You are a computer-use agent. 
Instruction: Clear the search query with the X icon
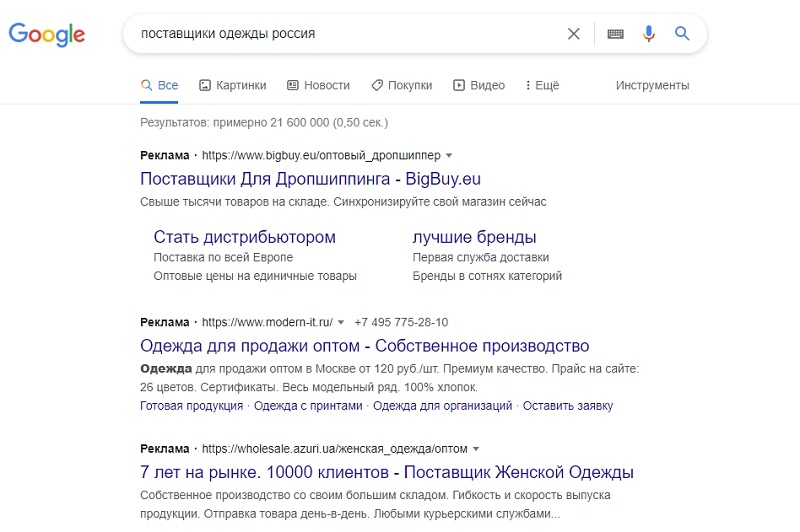573,34
